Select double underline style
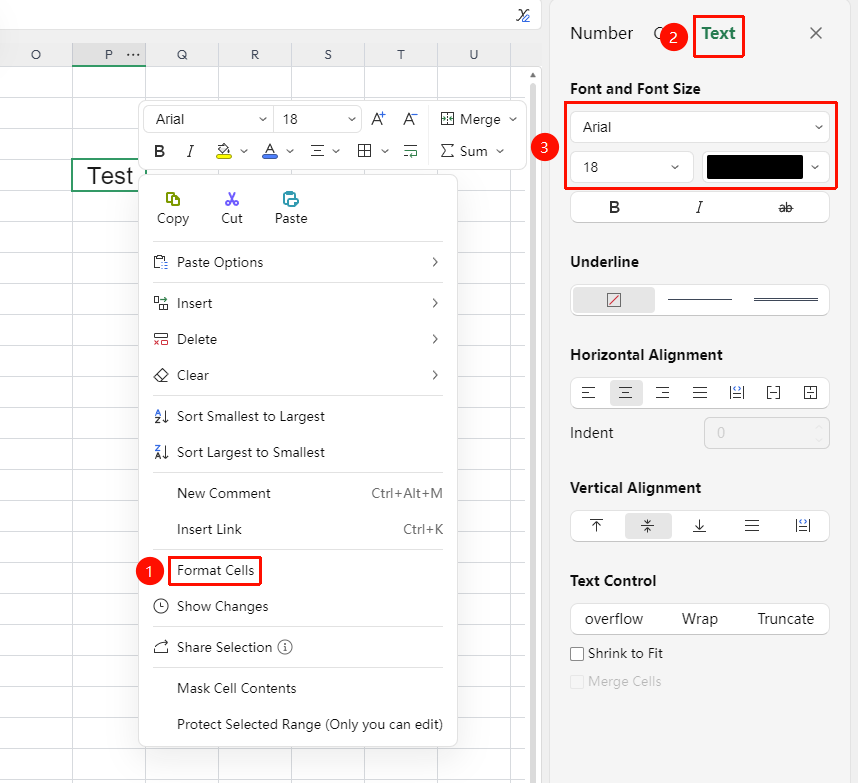This screenshot has width=858, height=783. coord(785,300)
